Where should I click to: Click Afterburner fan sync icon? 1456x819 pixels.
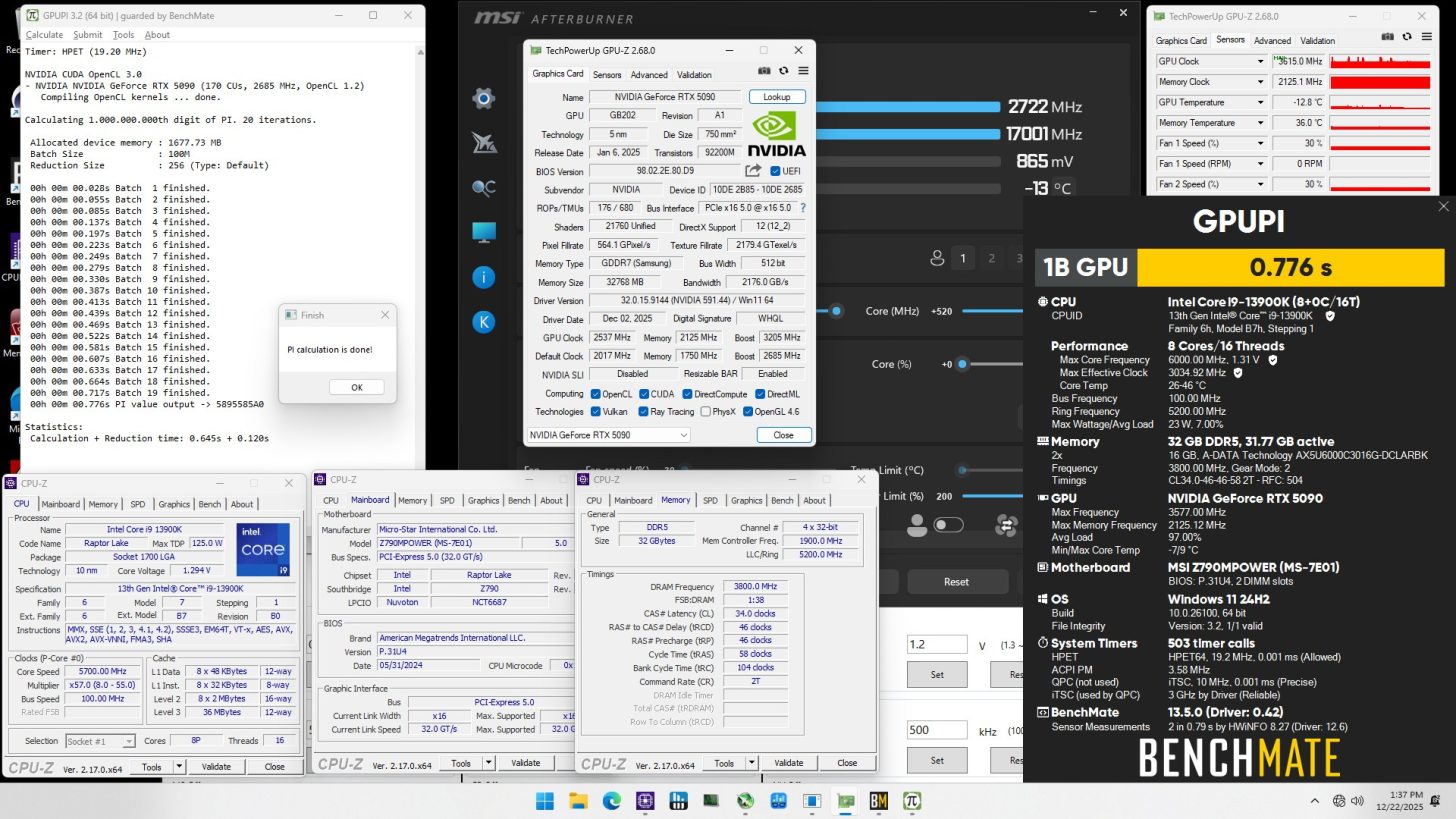point(1007,524)
